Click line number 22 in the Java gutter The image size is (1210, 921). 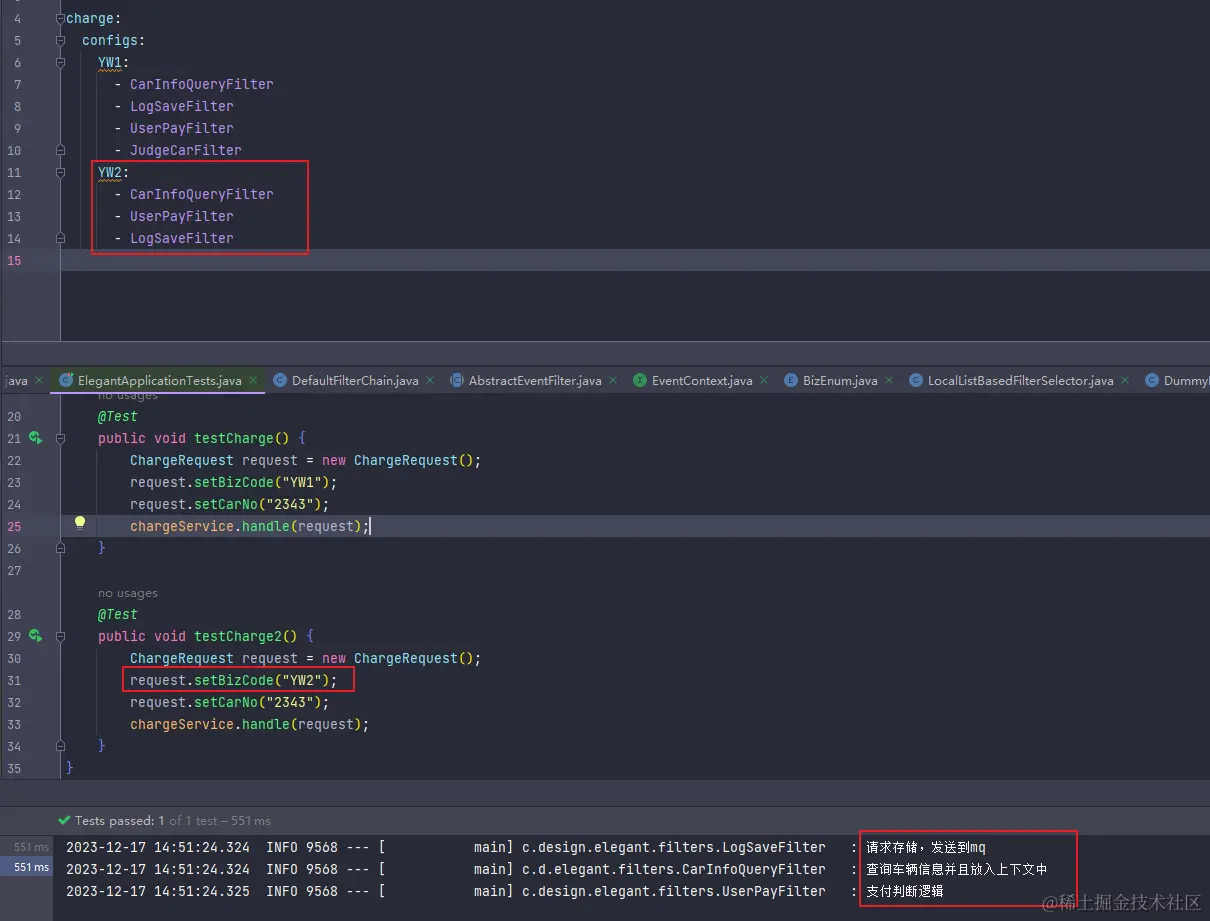coord(14,460)
